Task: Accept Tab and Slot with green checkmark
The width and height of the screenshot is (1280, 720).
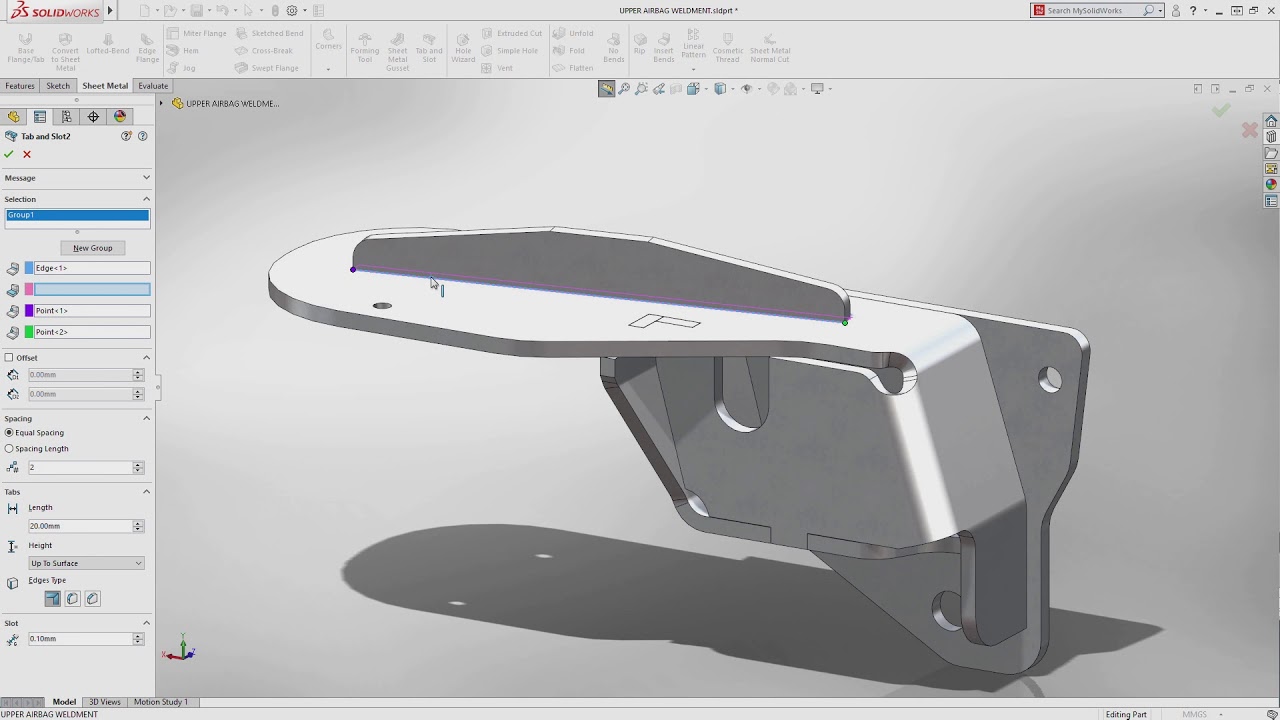Action: (9, 154)
